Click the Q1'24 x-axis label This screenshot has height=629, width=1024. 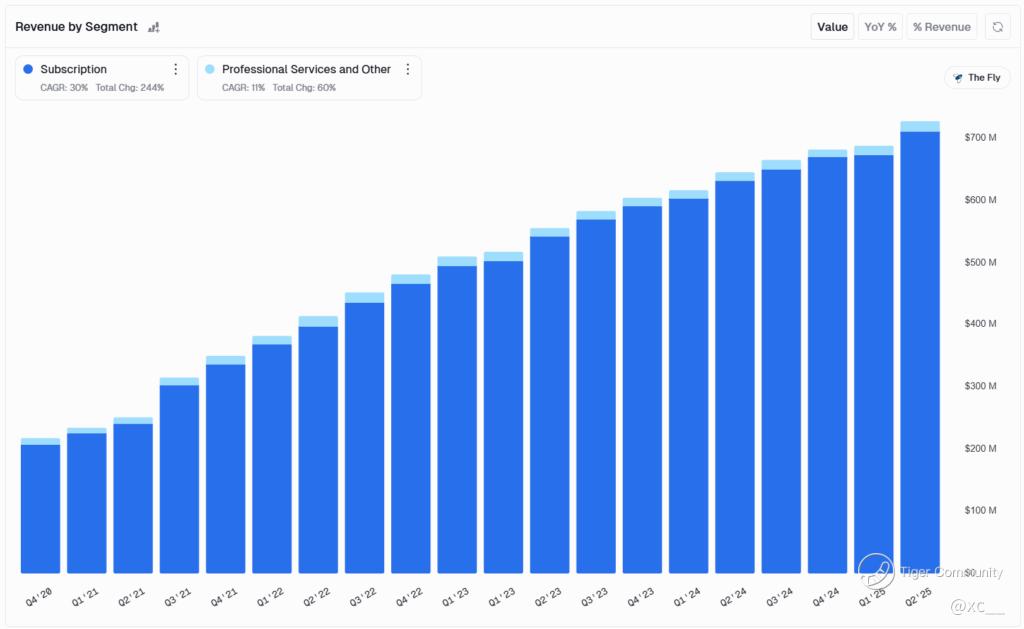tap(687, 596)
